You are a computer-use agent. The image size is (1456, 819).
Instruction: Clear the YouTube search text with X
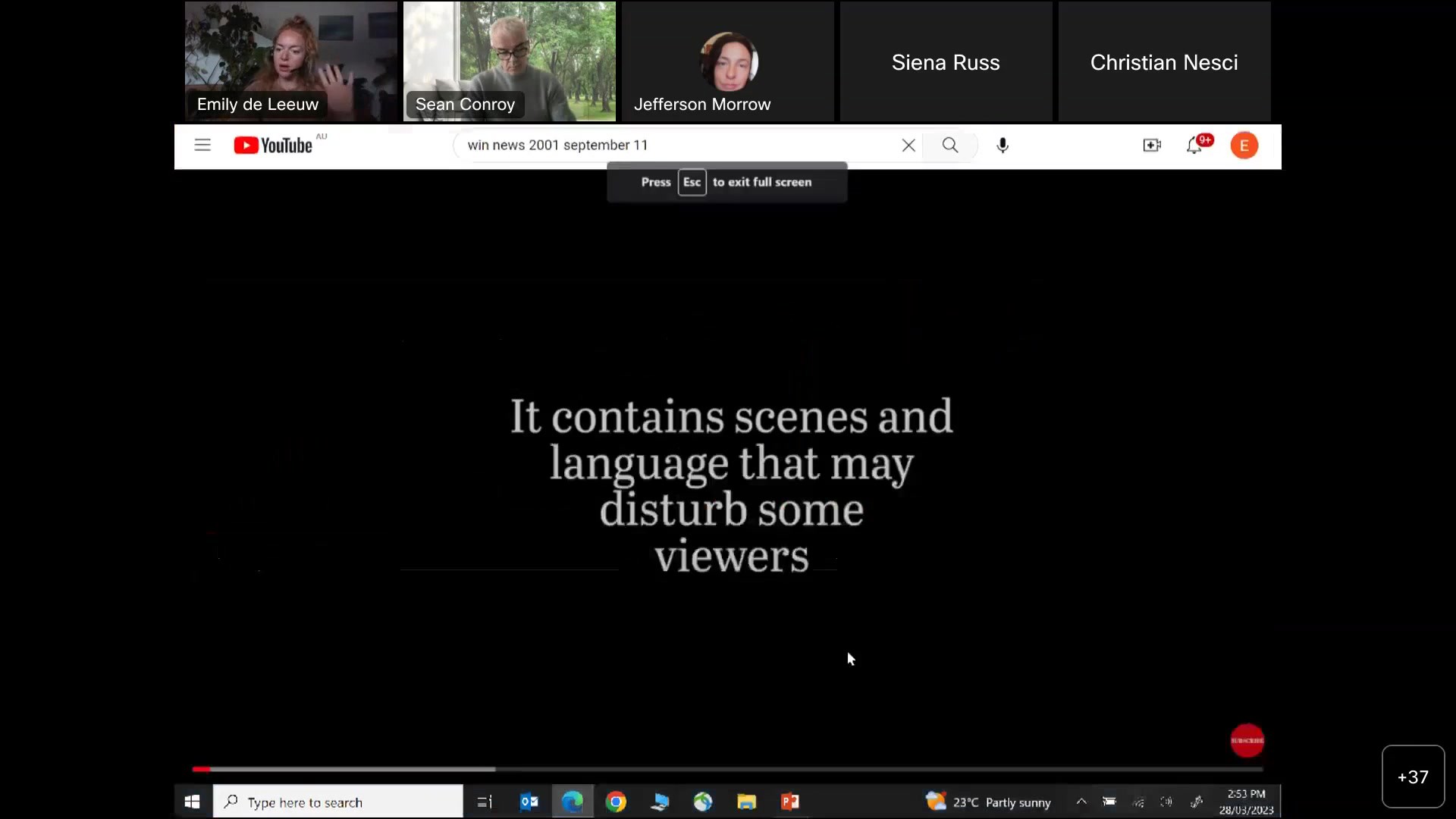coord(908,145)
